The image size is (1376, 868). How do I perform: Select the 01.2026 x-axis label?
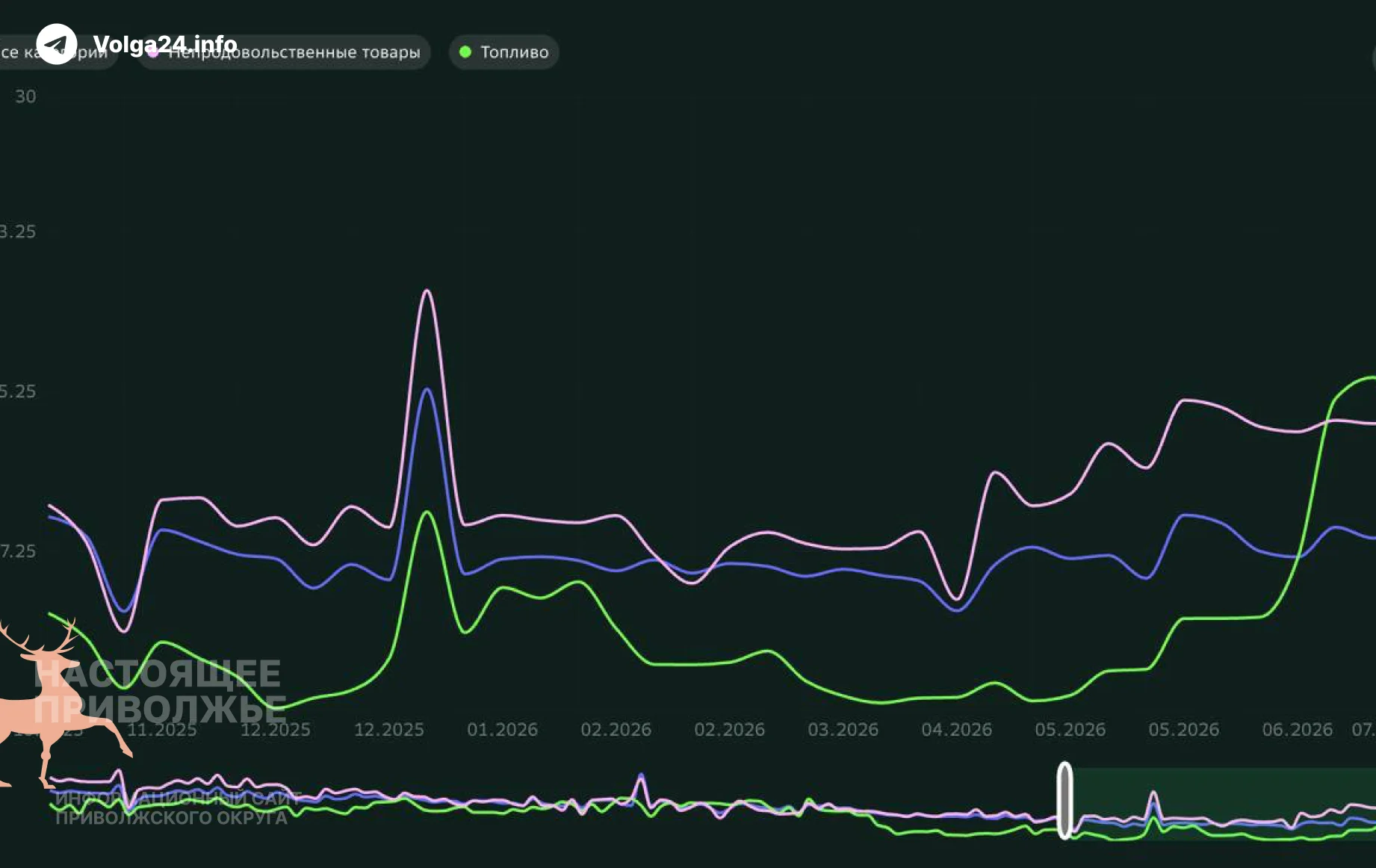point(502,729)
